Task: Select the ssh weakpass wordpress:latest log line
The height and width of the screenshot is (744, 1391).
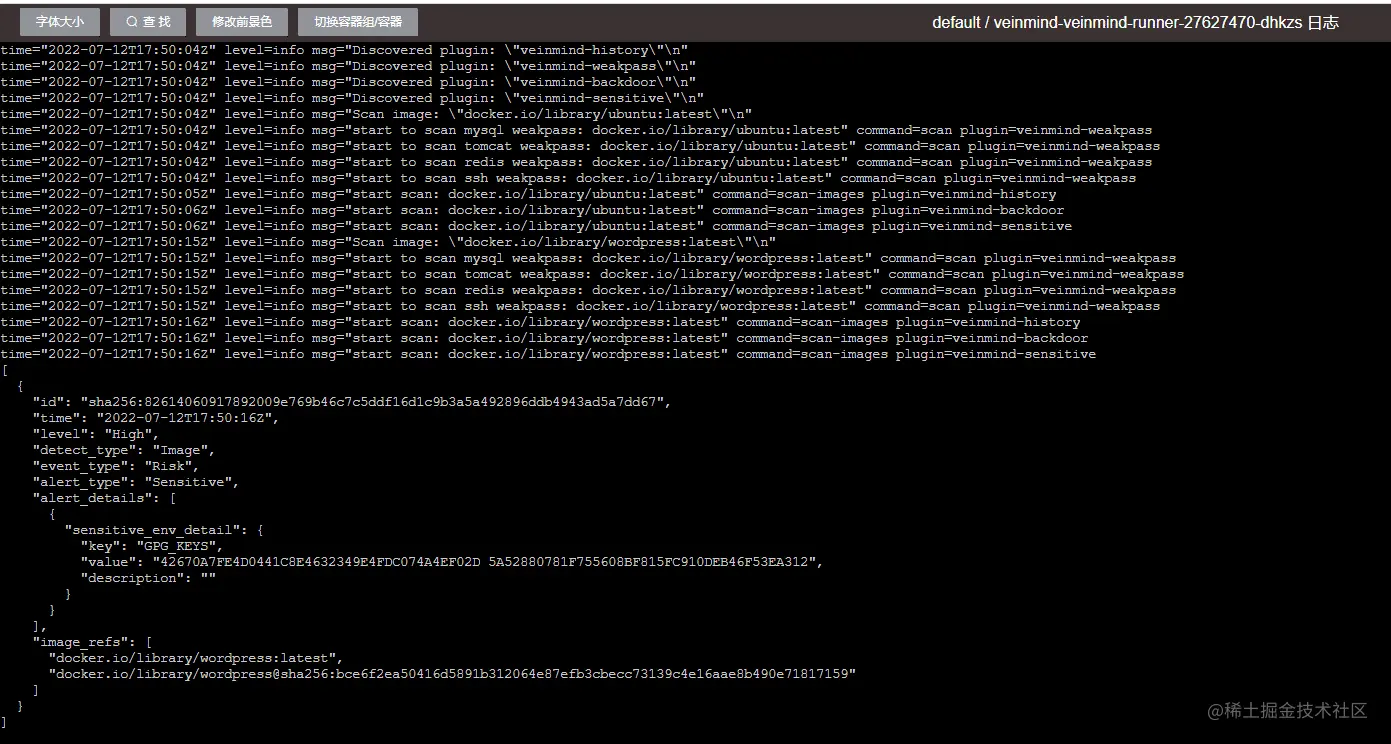Action: 580,306
